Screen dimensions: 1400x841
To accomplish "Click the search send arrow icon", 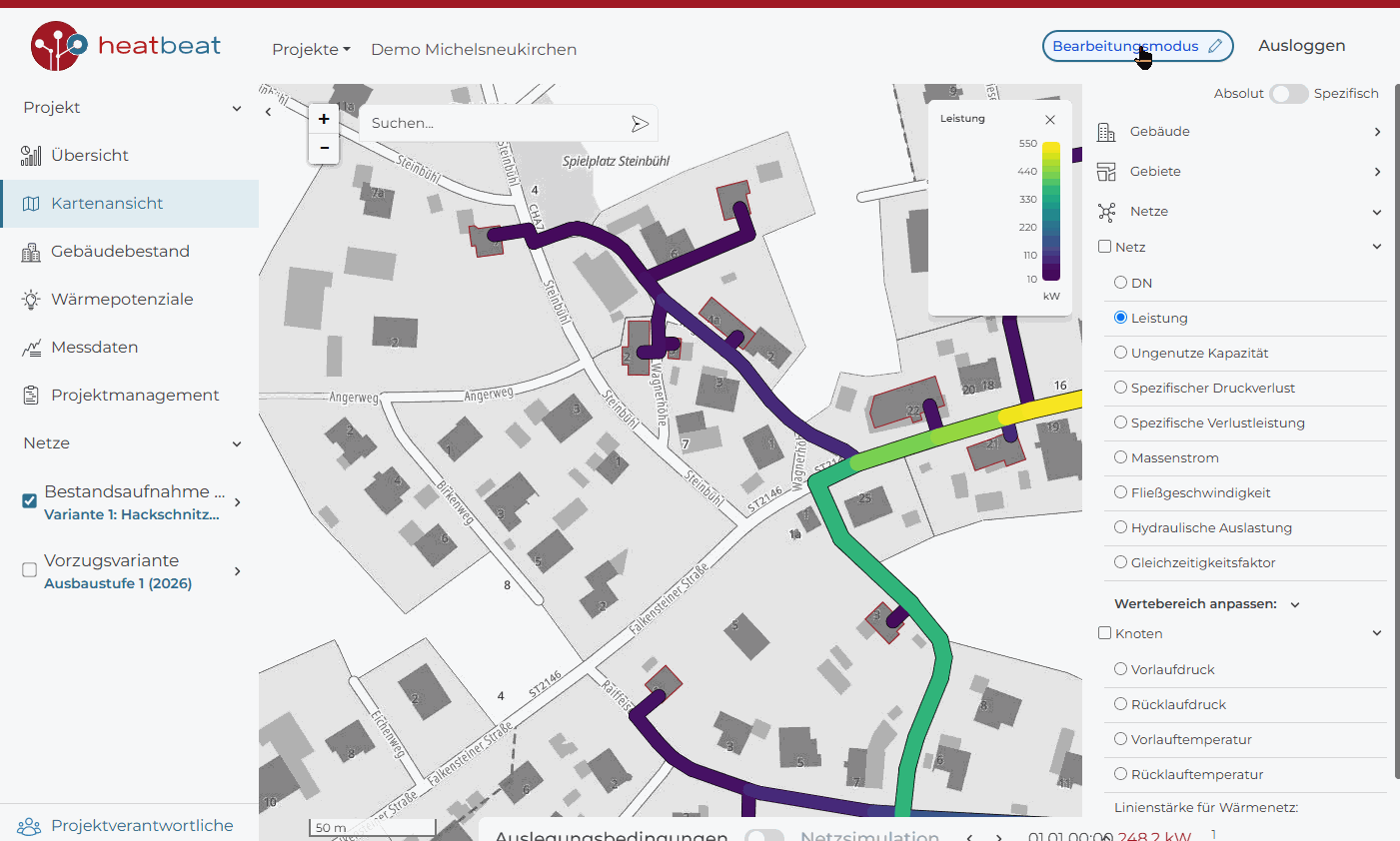I will click(x=640, y=124).
